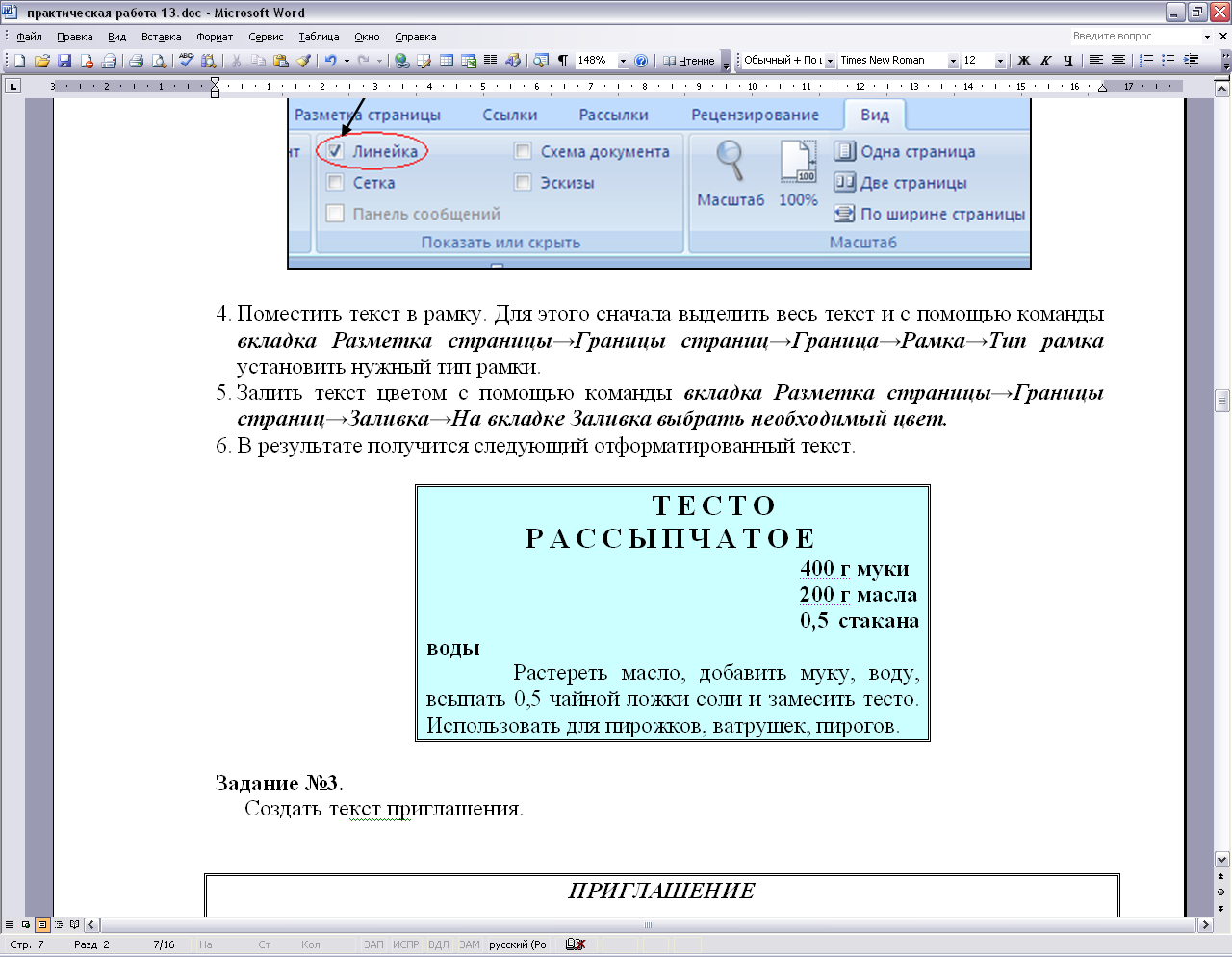Open the Сервис menu
The image size is (1232, 957).
pyautogui.click(x=266, y=37)
